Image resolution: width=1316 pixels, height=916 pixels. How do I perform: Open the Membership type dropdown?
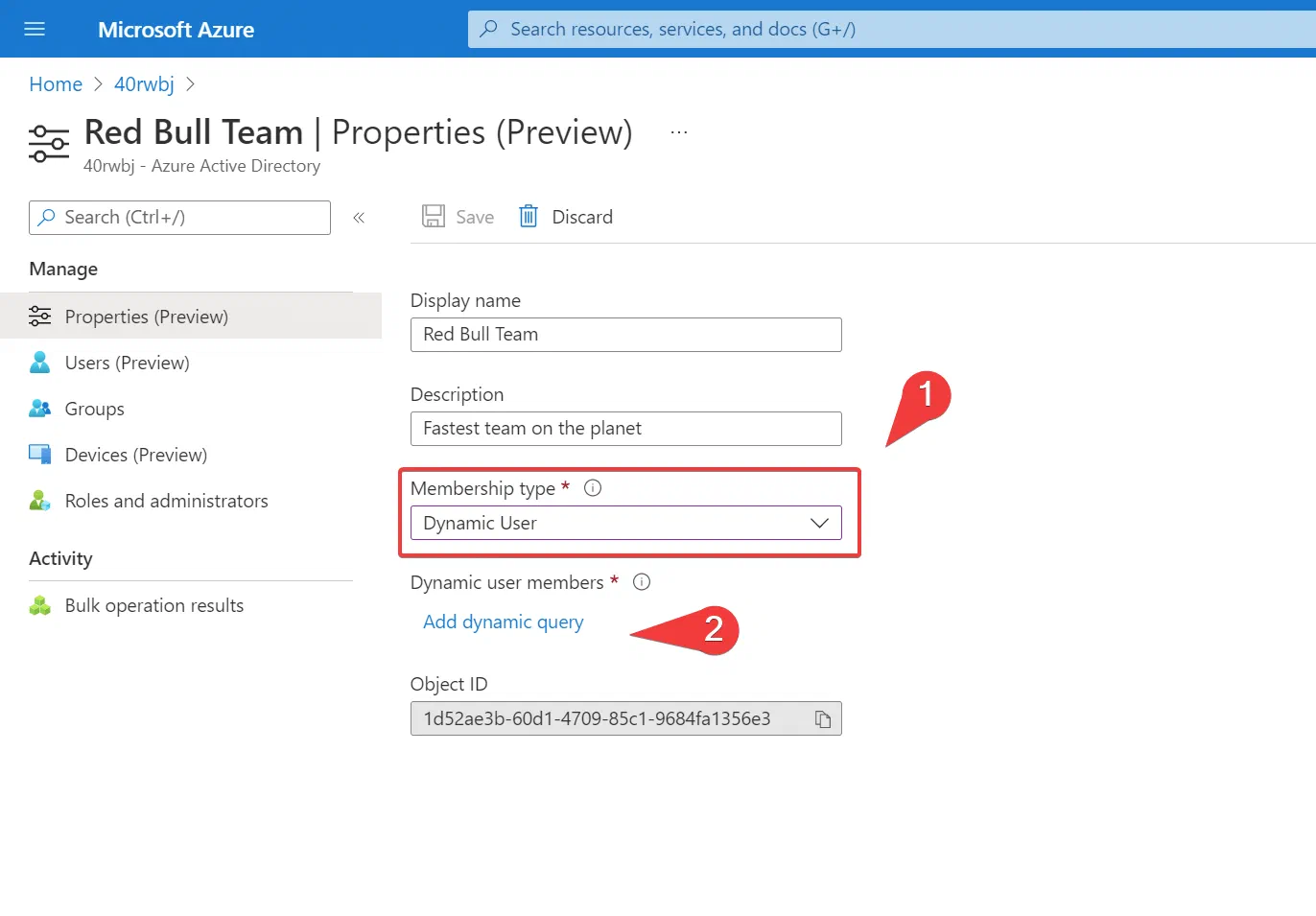point(625,523)
